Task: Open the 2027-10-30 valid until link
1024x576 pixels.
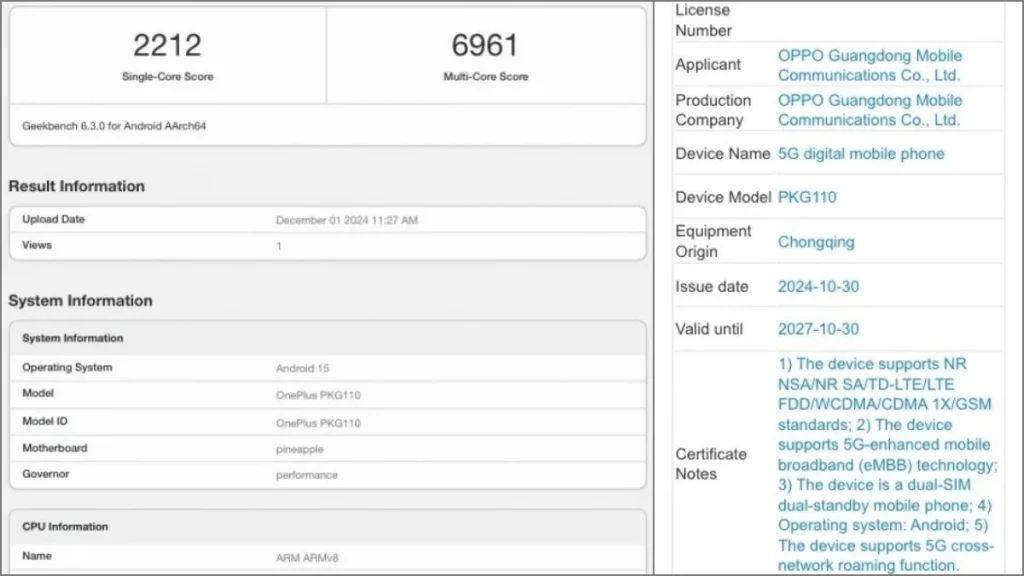Action: tap(818, 329)
